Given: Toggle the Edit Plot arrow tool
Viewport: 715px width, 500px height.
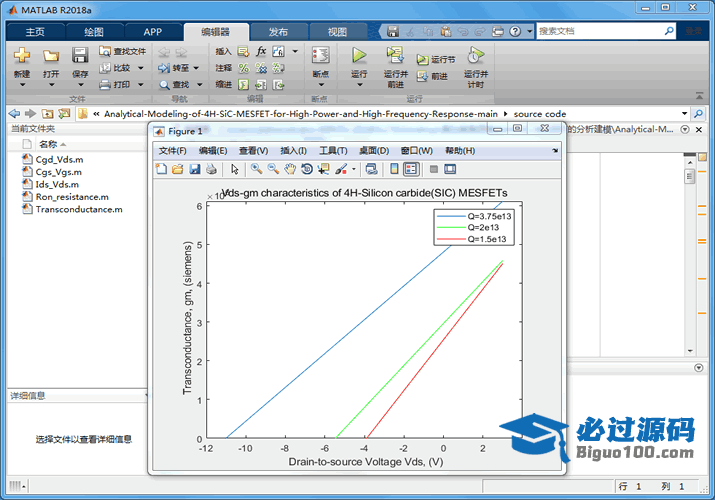Looking at the screenshot, I should [x=235, y=169].
